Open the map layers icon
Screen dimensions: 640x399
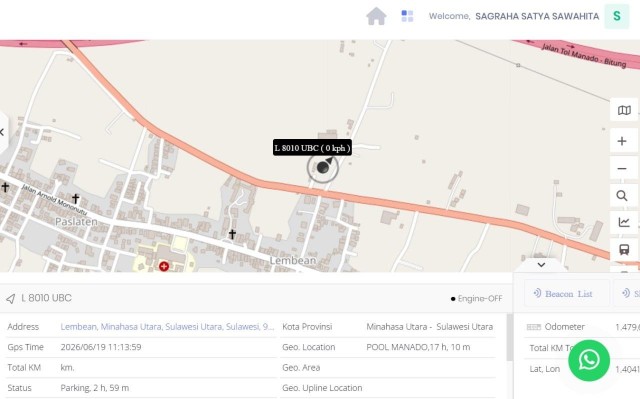coord(624,110)
